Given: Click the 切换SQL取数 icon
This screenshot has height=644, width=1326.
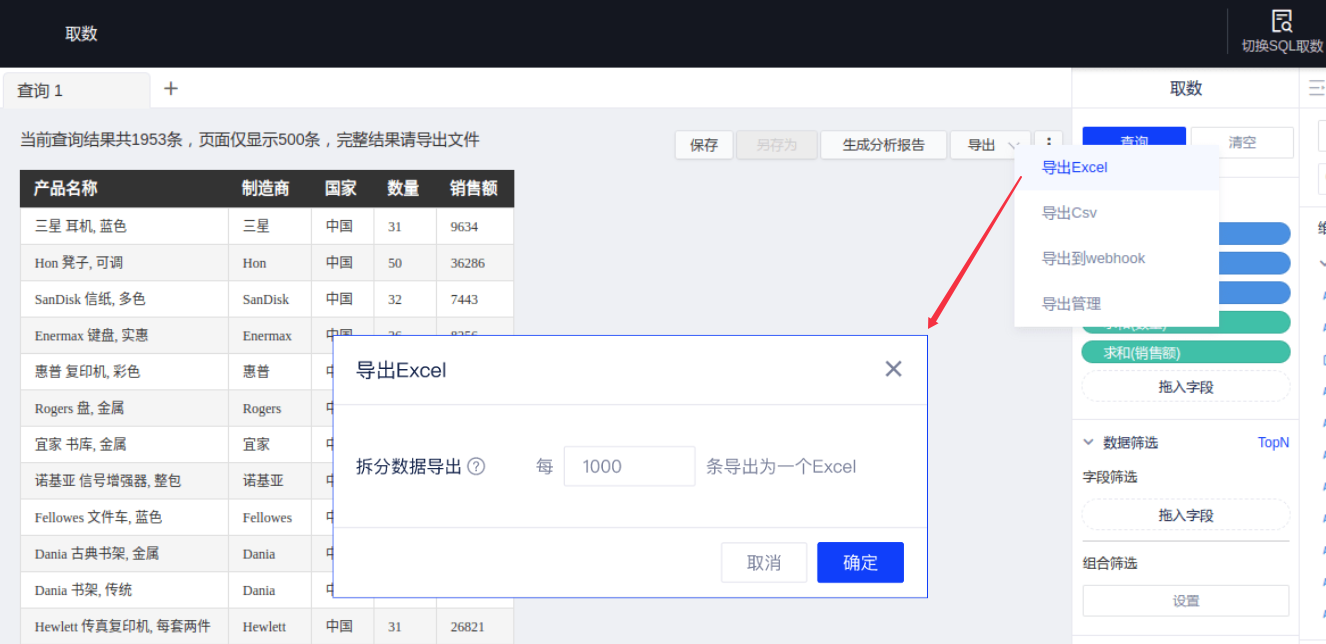Looking at the screenshot, I should click(1281, 22).
